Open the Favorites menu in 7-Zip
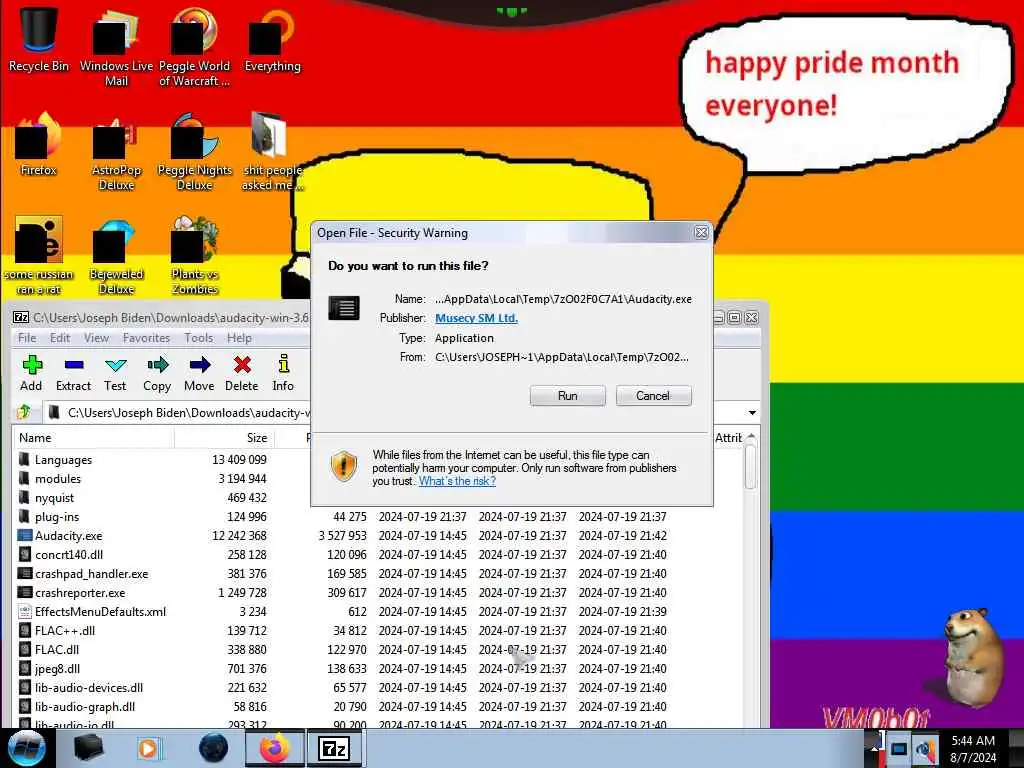The height and width of the screenshot is (768, 1024). pos(146,338)
